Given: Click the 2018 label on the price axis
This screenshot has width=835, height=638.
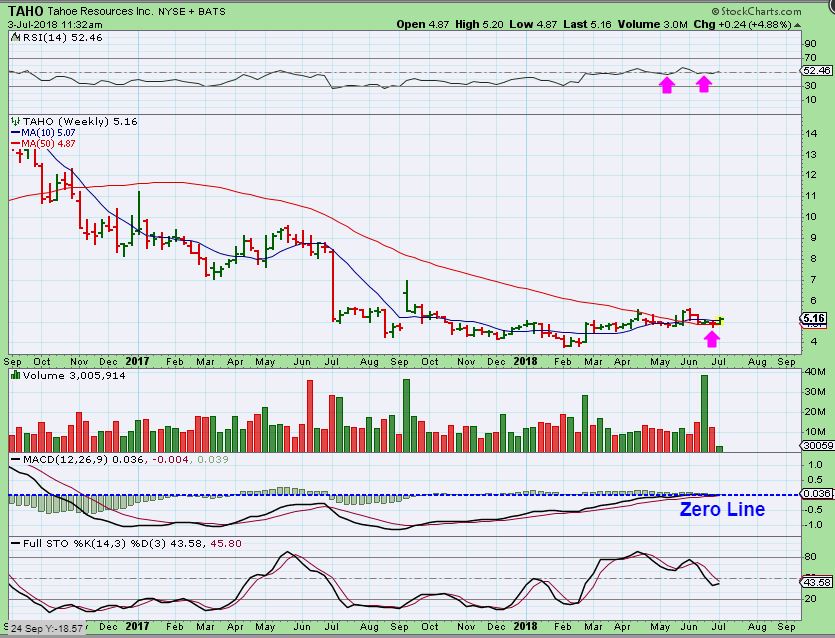Looking at the screenshot, I should [x=525, y=361].
